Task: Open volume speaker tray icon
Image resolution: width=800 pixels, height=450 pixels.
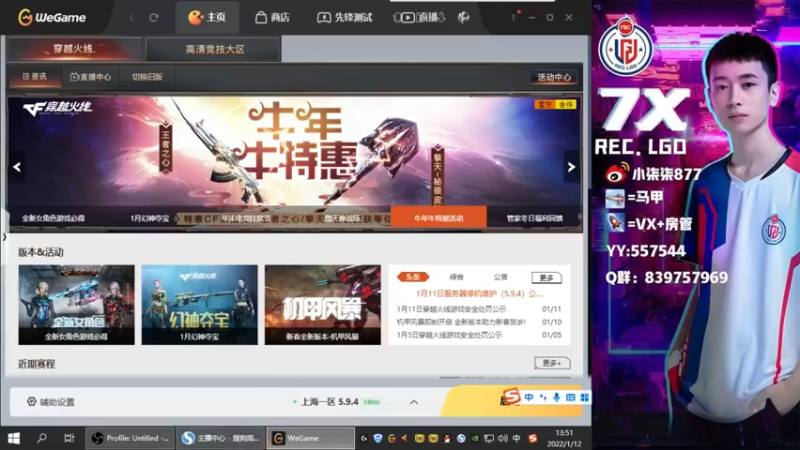Action: [503, 438]
